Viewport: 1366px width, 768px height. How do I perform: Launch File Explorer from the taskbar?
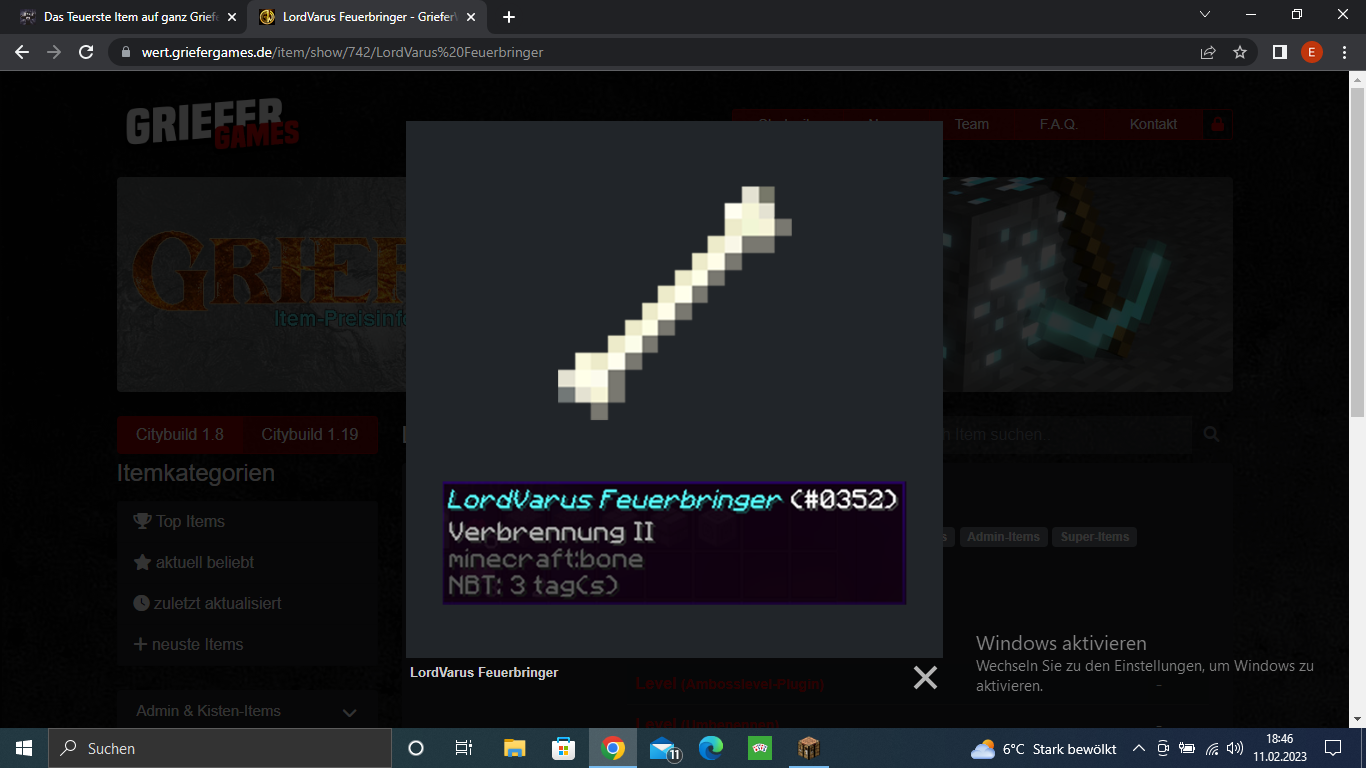pos(514,748)
